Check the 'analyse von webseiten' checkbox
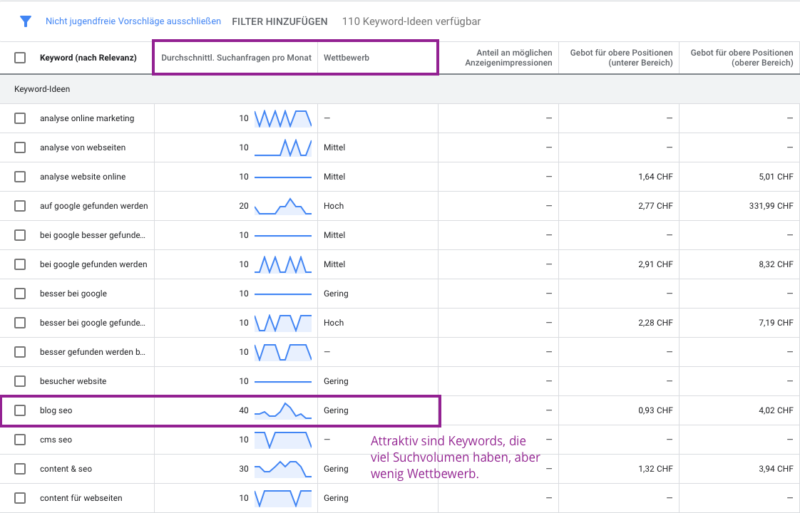Image resolution: width=800 pixels, height=513 pixels. tap(20, 148)
